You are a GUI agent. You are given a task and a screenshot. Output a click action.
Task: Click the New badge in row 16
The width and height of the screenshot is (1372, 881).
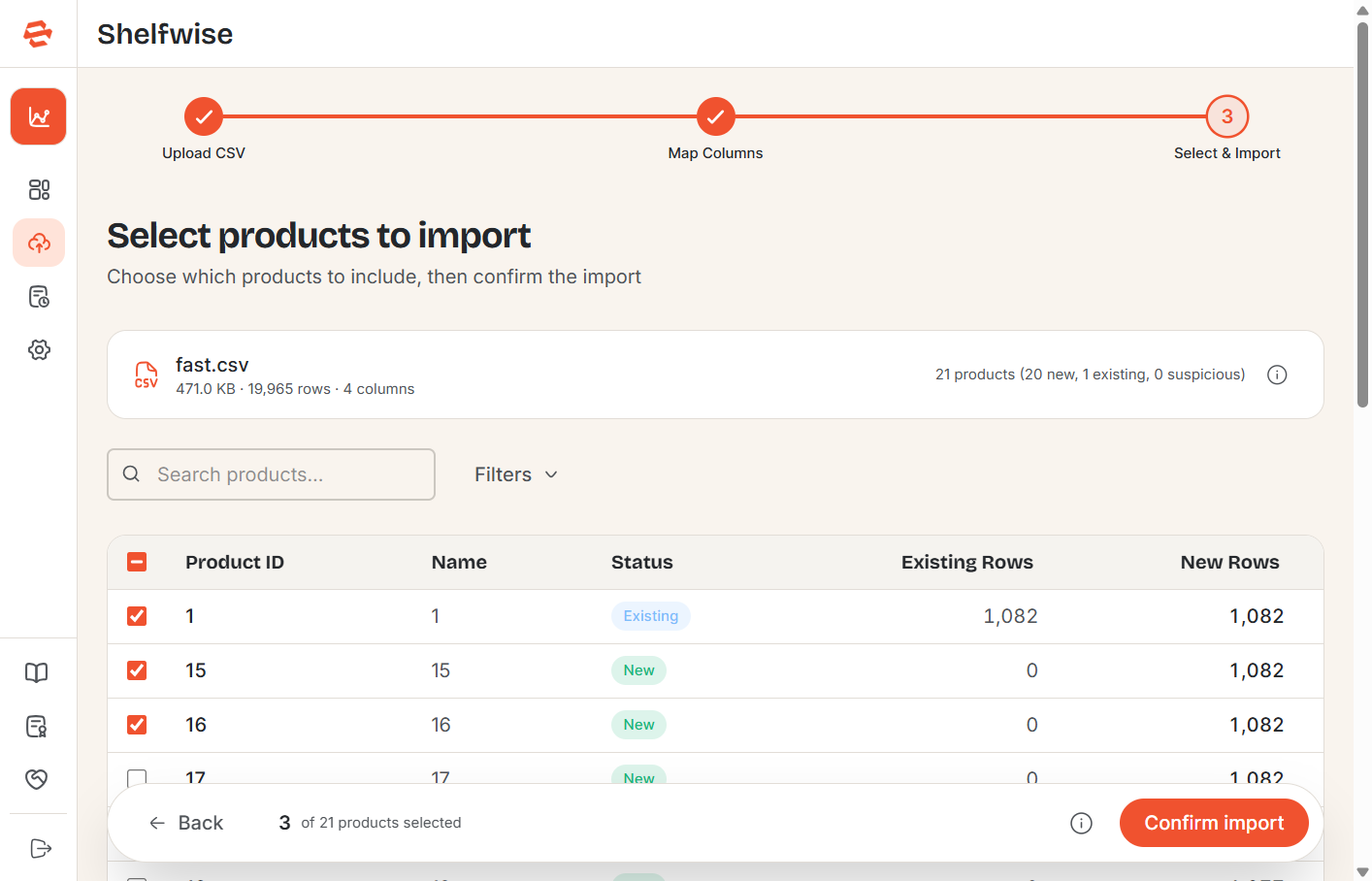pos(638,725)
